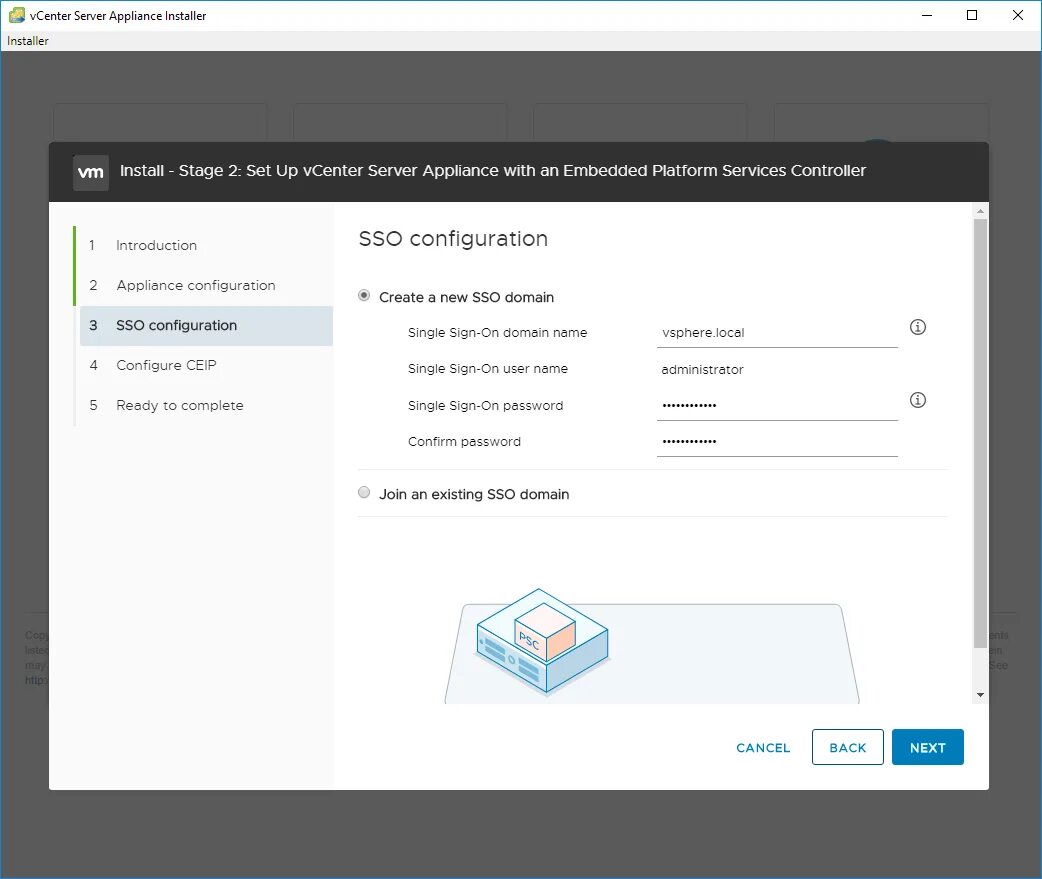The width and height of the screenshot is (1042, 879).
Task: Focus the Confirm password field
Action: [x=777, y=442]
